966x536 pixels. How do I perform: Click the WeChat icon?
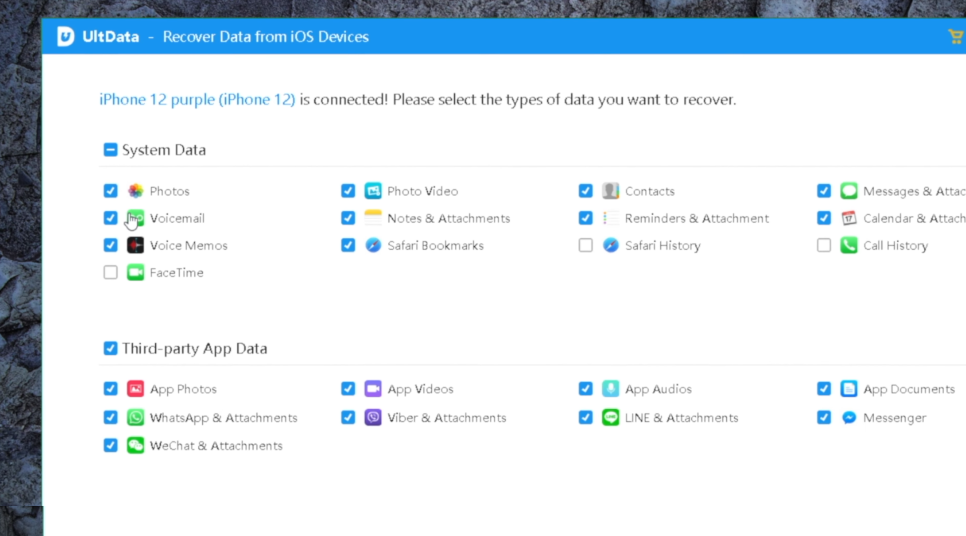136,446
